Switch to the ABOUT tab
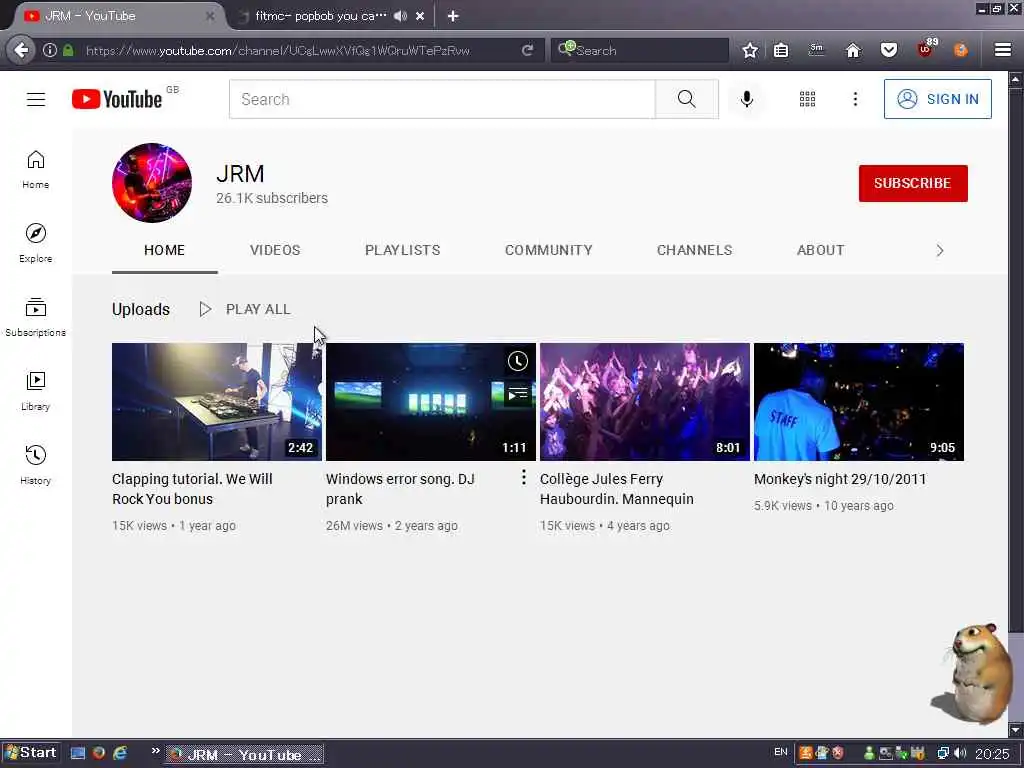This screenshot has width=1024, height=768. point(820,250)
